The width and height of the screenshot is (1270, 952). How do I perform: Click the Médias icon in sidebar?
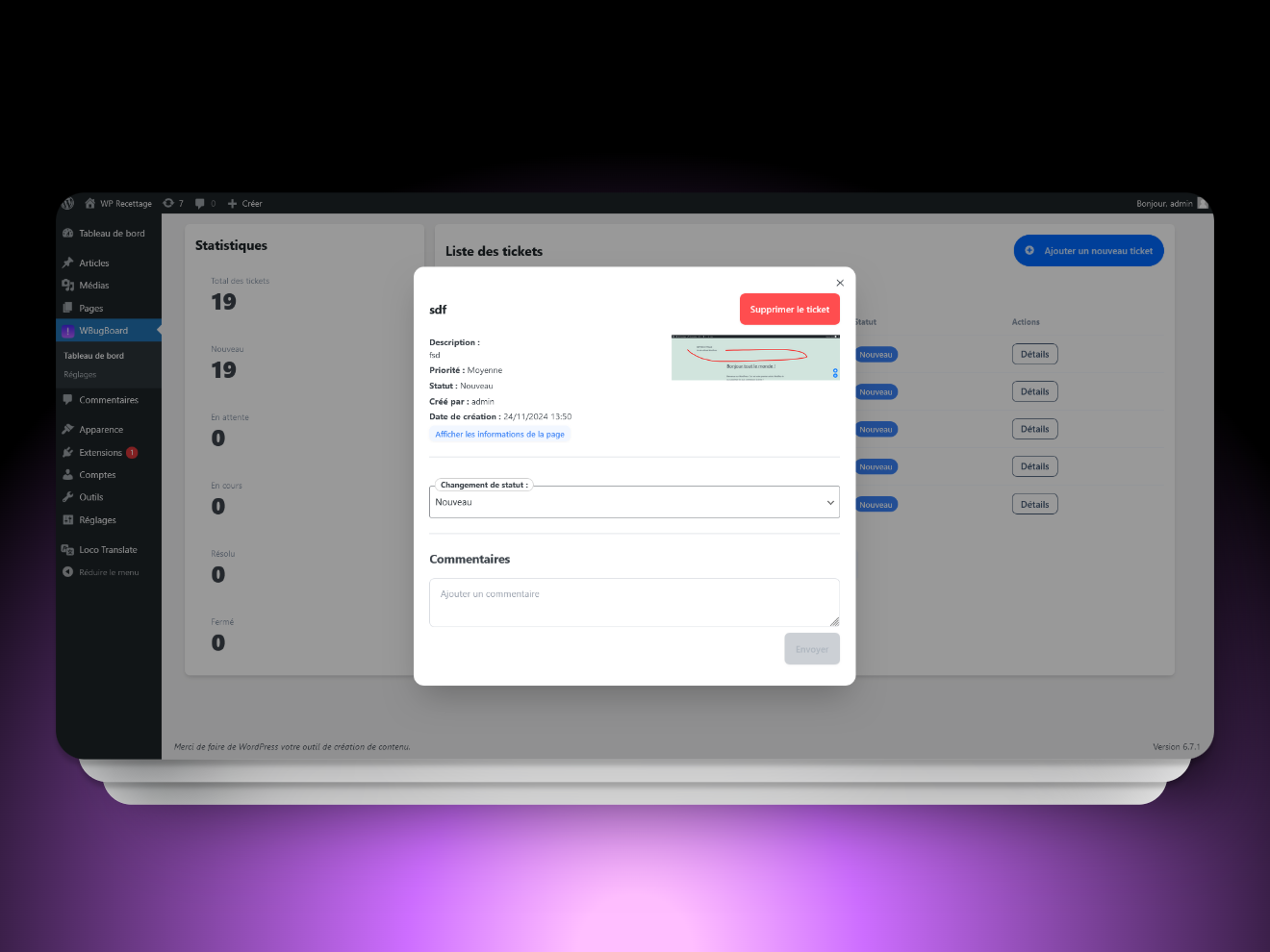tap(68, 286)
